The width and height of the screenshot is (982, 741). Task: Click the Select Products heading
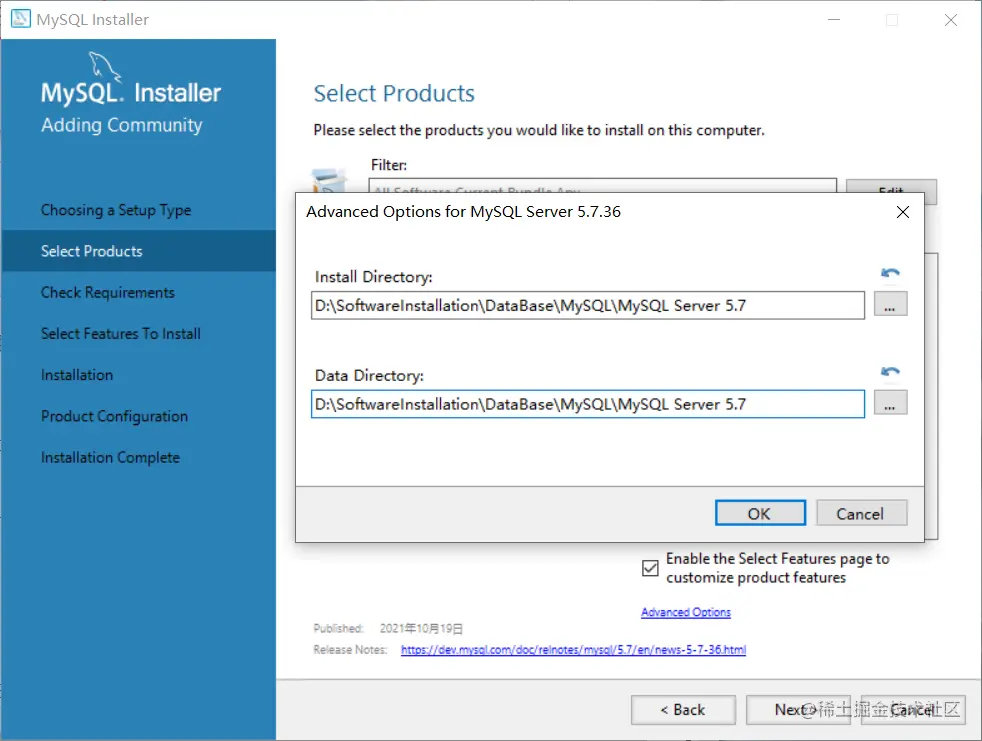point(394,93)
